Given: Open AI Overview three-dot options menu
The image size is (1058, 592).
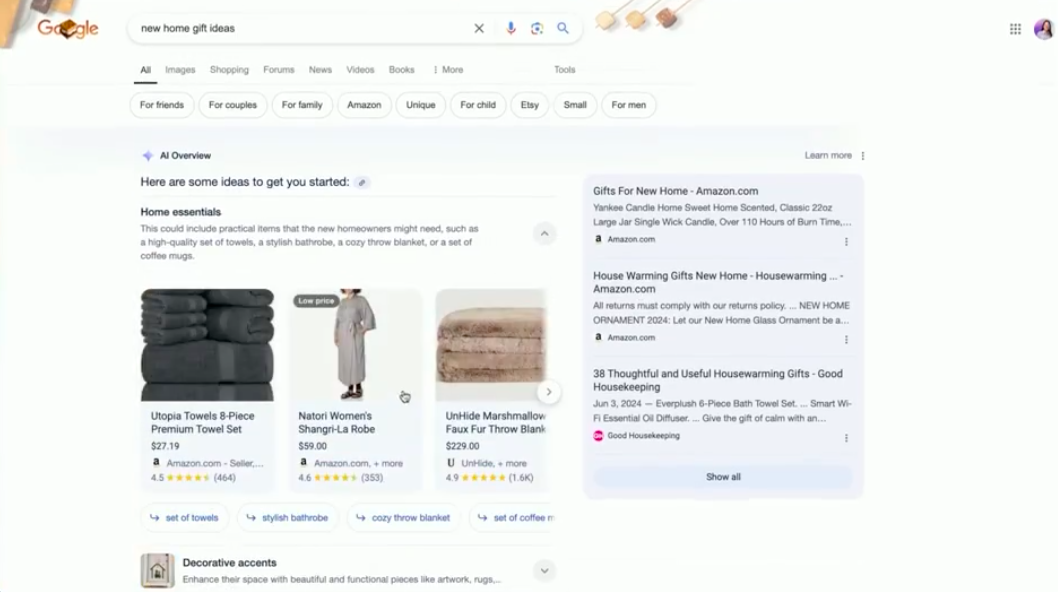Looking at the screenshot, I should pos(863,156).
